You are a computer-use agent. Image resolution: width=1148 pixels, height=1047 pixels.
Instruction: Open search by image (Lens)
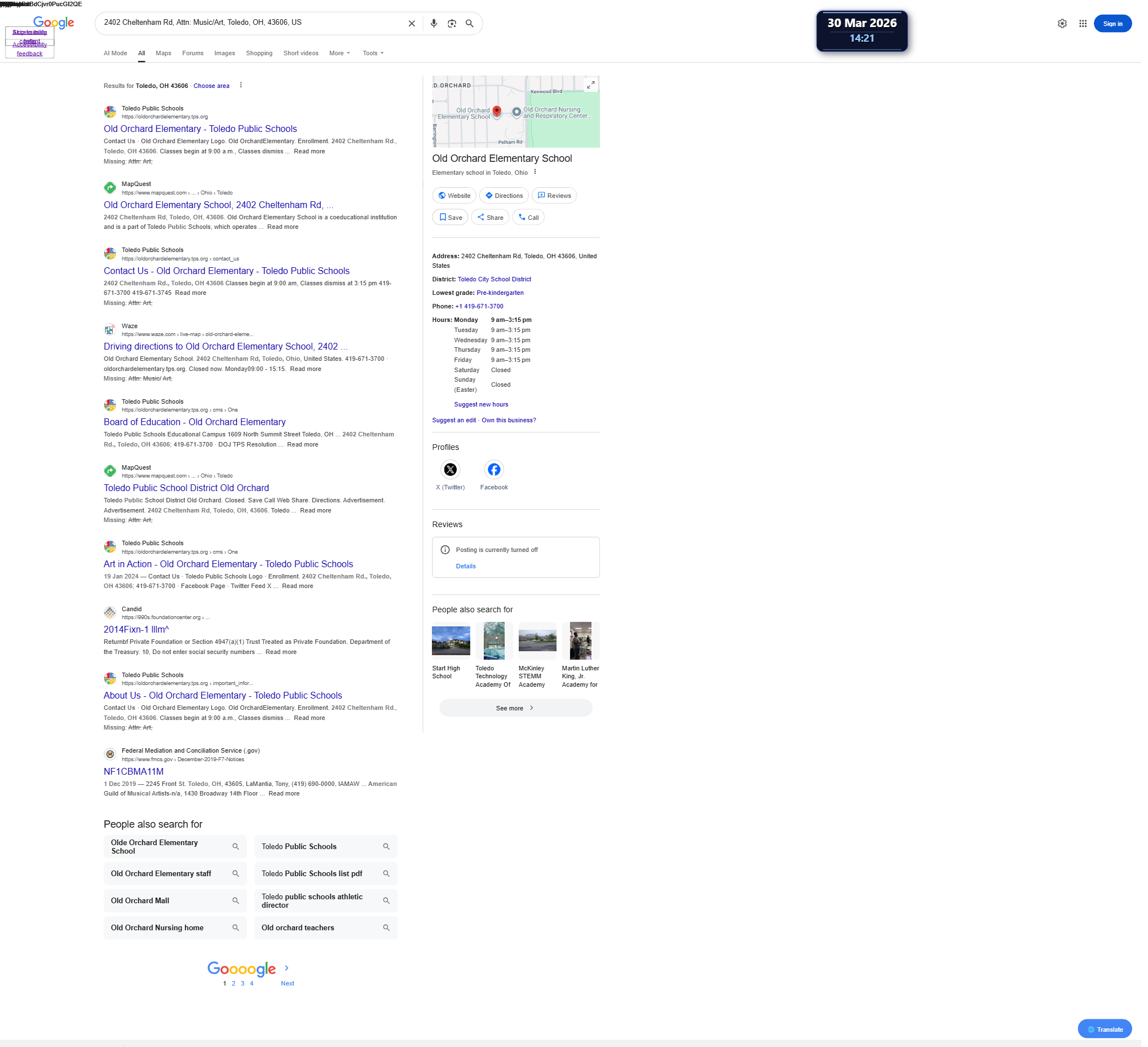click(x=452, y=23)
